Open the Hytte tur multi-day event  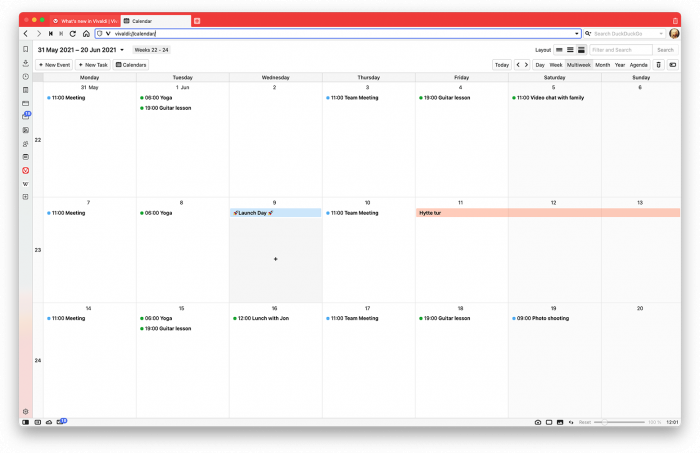(x=548, y=213)
